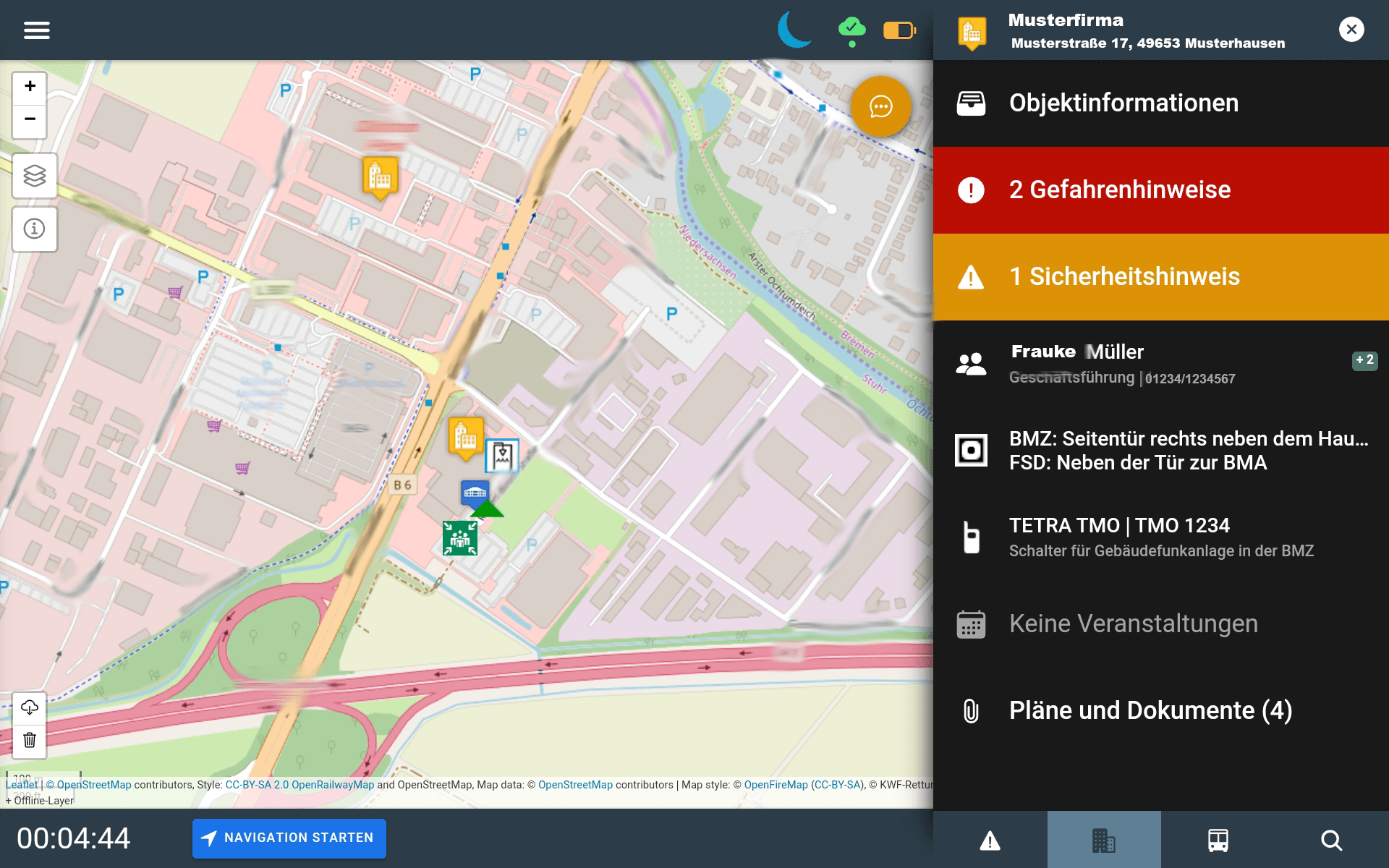This screenshot has height=868, width=1389.
Task: Open Objektinformationen entry
Action: pos(1160,103)
